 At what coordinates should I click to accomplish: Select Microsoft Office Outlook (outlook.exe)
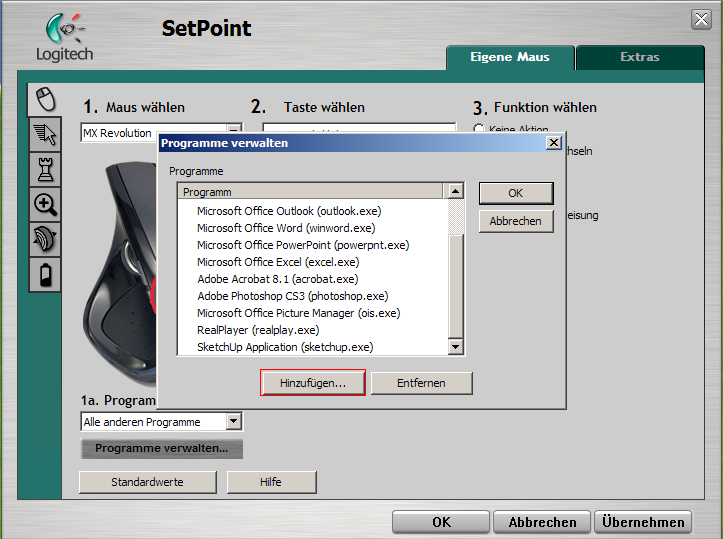289,211
